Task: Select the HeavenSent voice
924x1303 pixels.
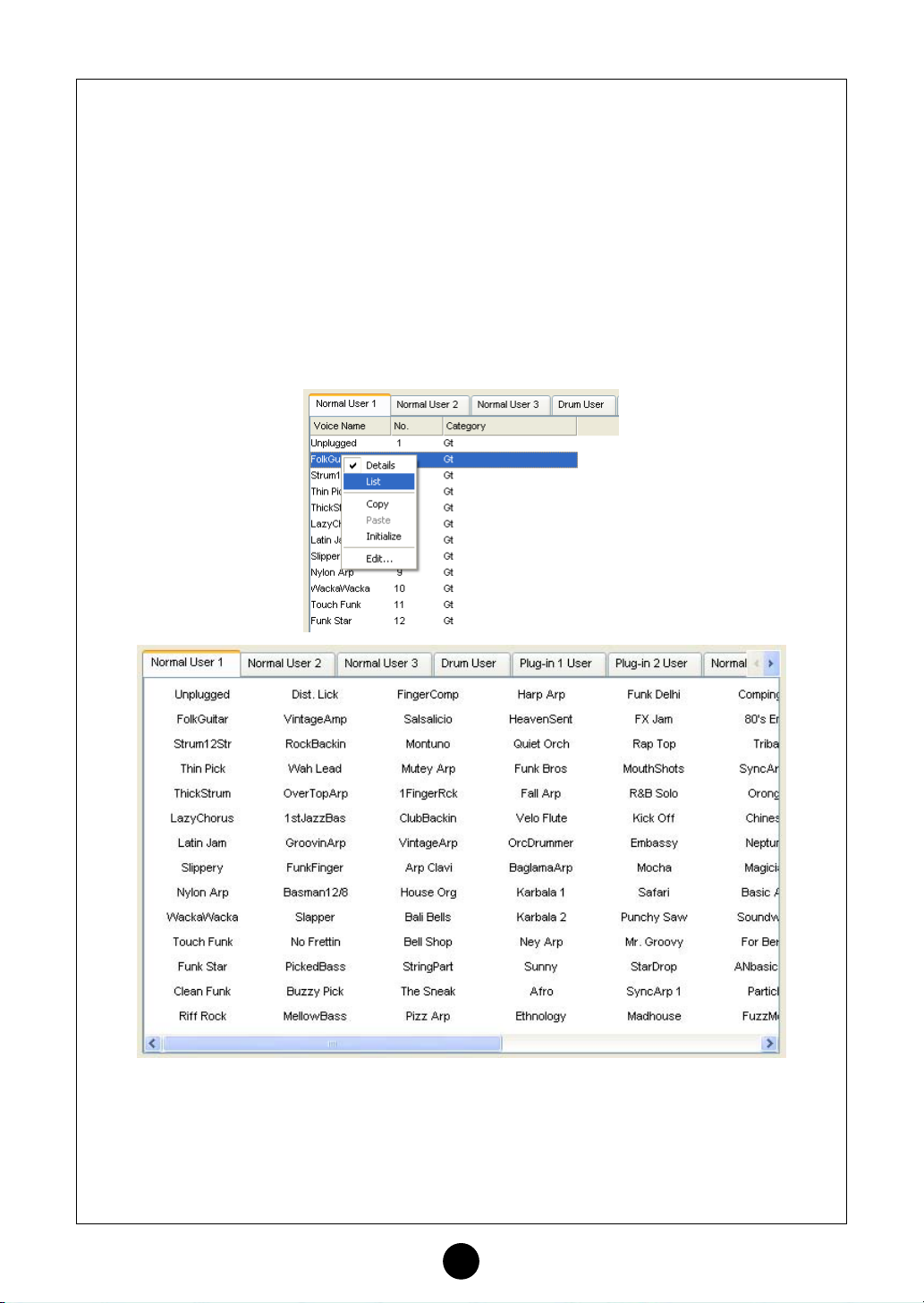Action: (541, 720)
